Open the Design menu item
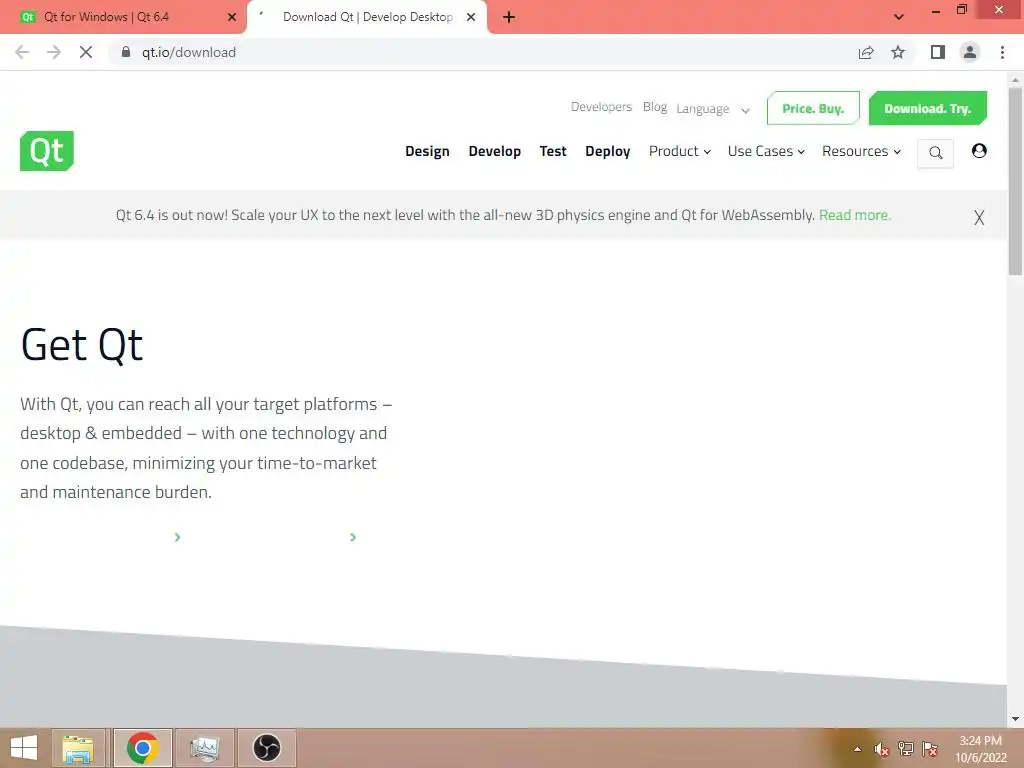This screenshot has width=1024, height=768. pyautogui.click(x=427, y=151)
